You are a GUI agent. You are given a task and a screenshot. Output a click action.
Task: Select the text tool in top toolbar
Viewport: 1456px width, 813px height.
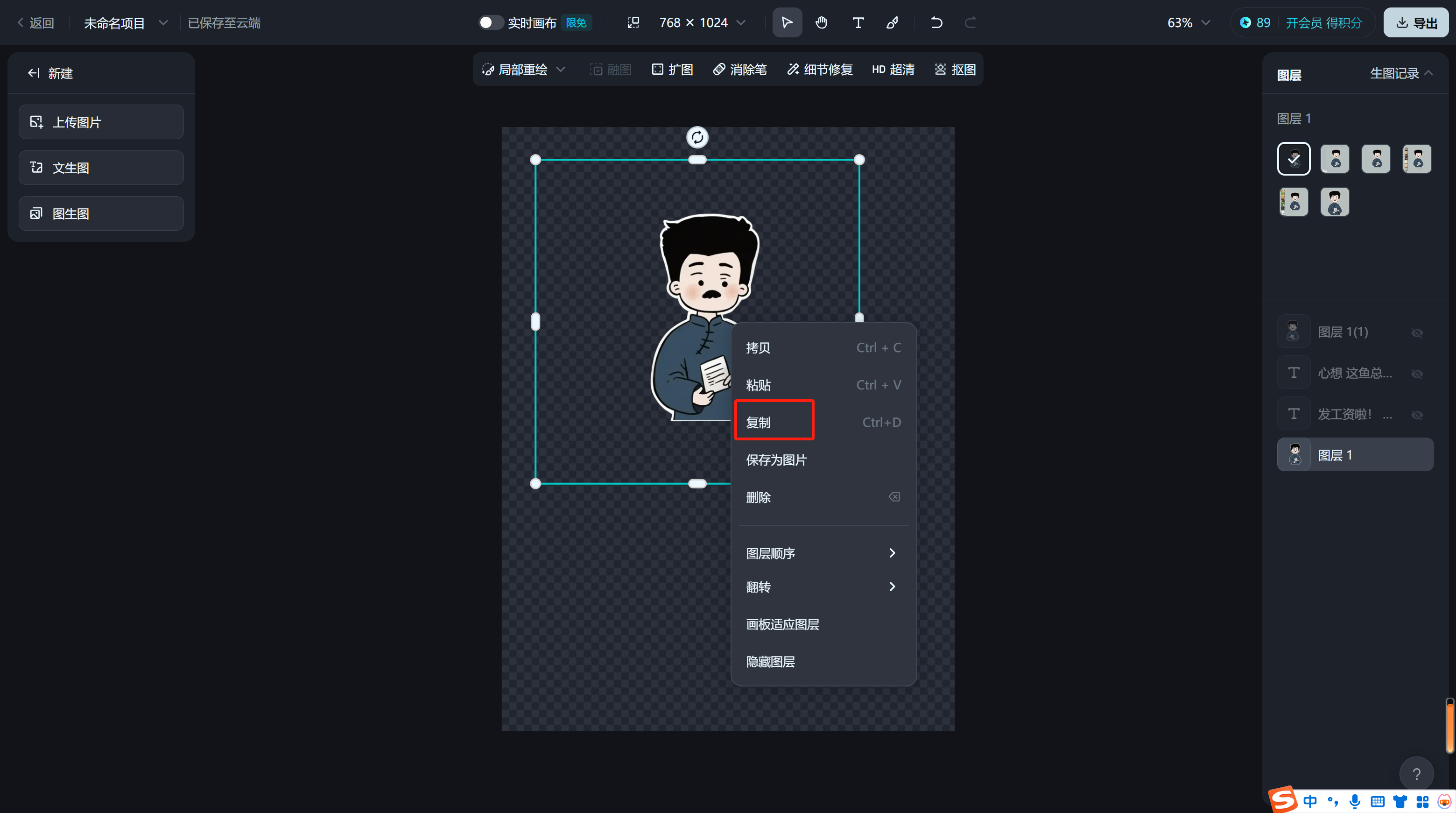point(858,22)
